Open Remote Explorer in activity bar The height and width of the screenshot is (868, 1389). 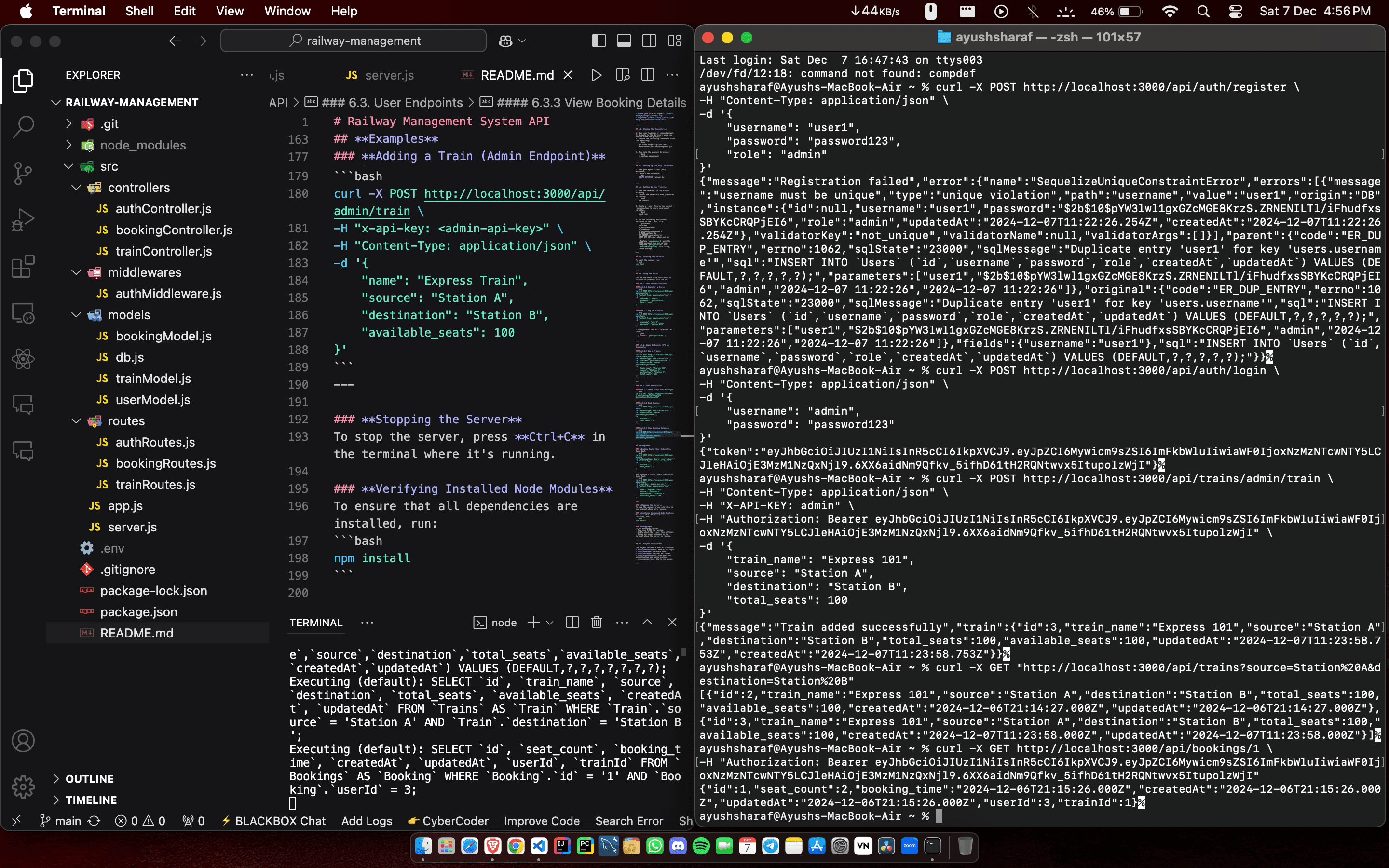coord(23,313)
